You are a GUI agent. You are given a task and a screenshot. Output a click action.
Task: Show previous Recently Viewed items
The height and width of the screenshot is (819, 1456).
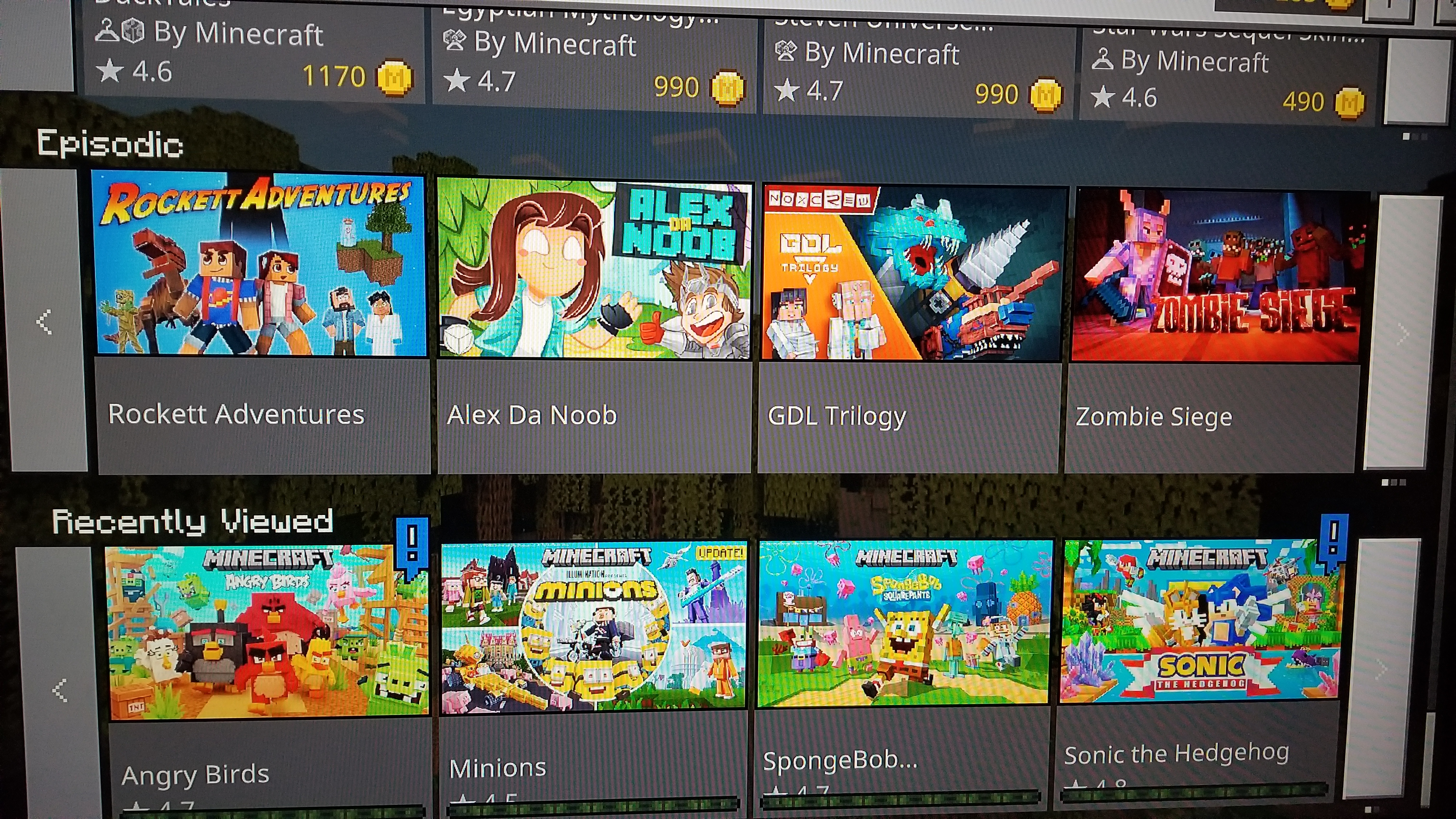click(x=60, y=690)
